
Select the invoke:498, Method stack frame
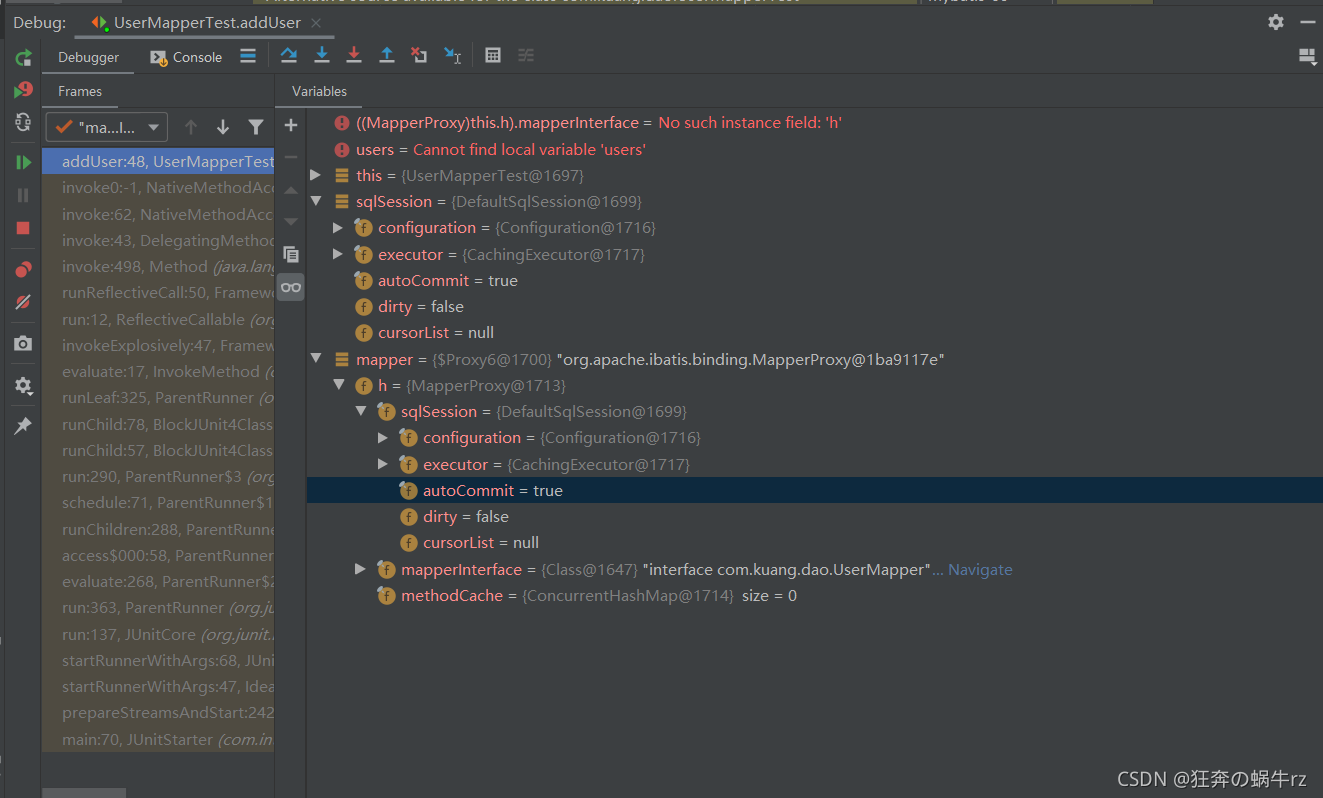pyautogui.click(x=158, y=267)
